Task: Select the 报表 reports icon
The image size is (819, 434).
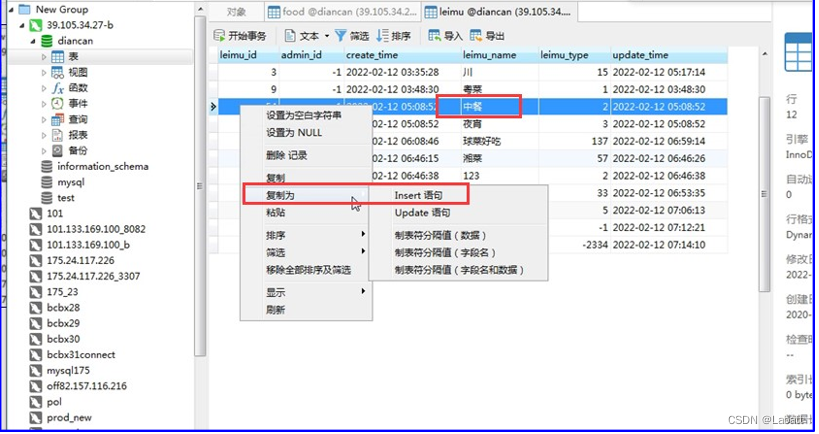Action: 57,135
